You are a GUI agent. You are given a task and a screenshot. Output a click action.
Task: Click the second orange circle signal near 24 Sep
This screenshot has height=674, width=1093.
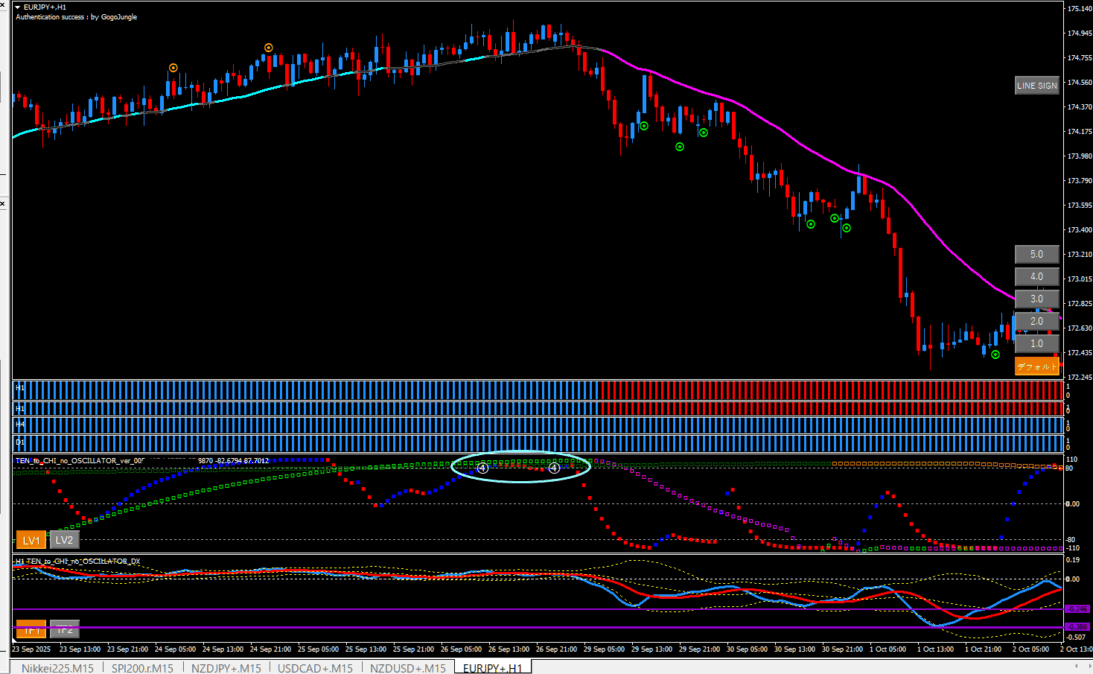click(268, 47)
